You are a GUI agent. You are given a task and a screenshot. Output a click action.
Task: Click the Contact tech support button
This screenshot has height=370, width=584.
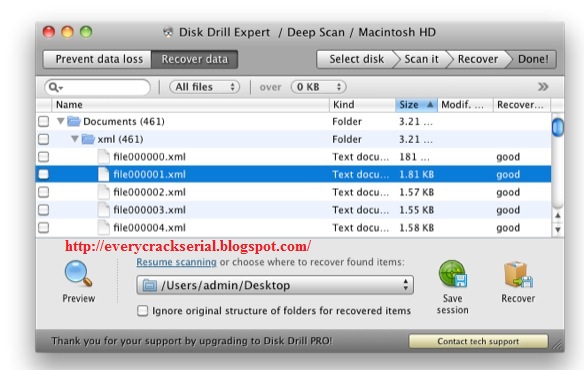pyautogui.click(x=478, y=341)
